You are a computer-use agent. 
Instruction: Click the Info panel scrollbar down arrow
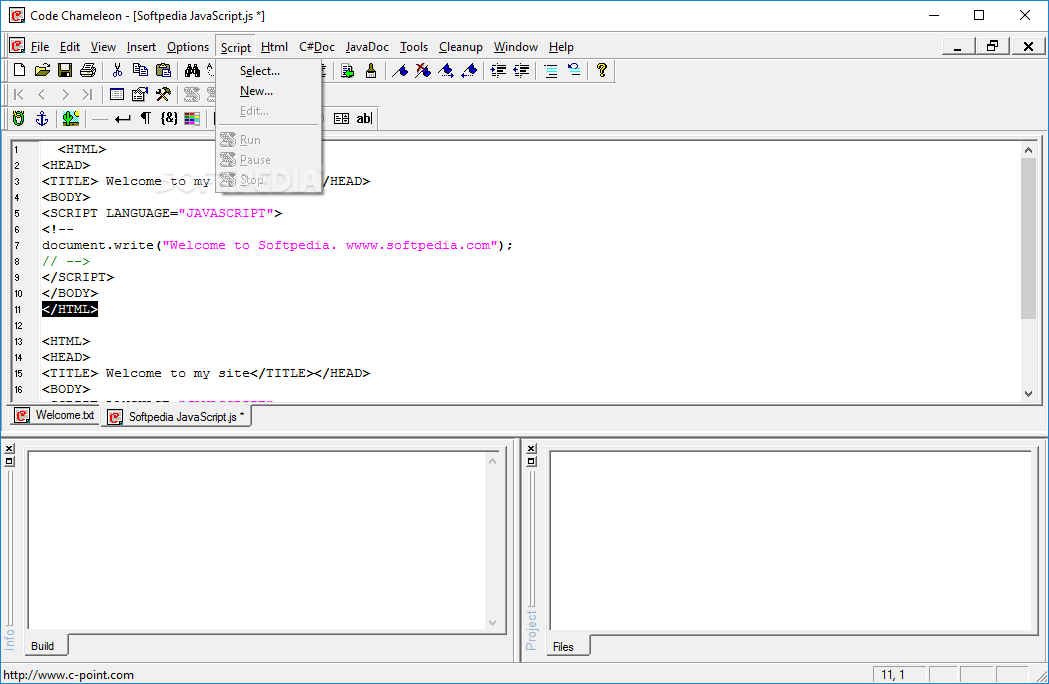pos(492,622)
